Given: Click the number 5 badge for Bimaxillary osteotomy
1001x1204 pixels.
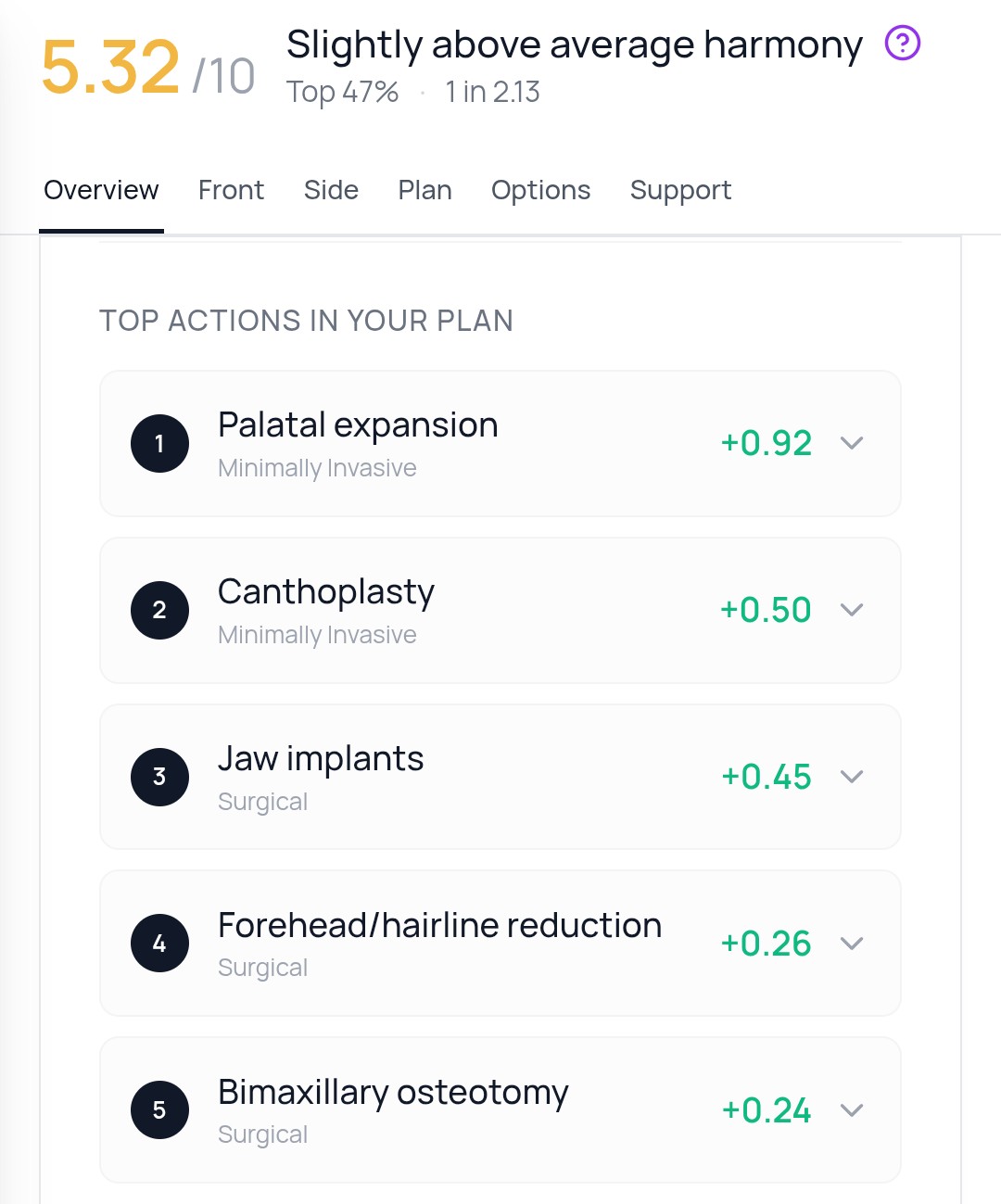Looking at the screenshot, I should [159, 1109].
